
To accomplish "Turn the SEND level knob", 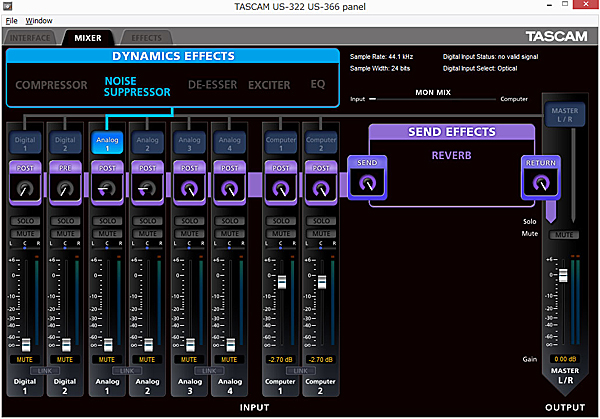I will point(367,182).
